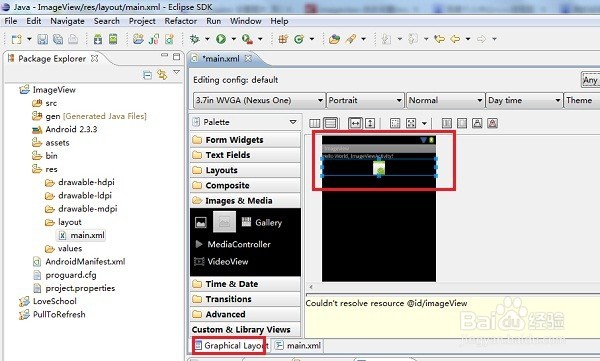
Task: Click Distribute Weights Evenly icon
Action: click(447, 123)
